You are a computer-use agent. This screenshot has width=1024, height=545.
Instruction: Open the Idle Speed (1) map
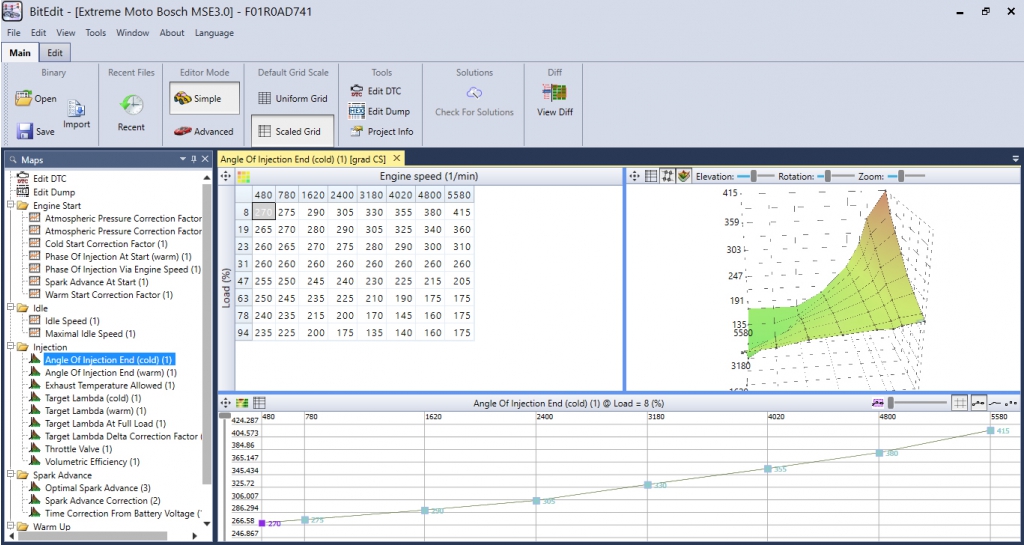(x=72, y=321)
